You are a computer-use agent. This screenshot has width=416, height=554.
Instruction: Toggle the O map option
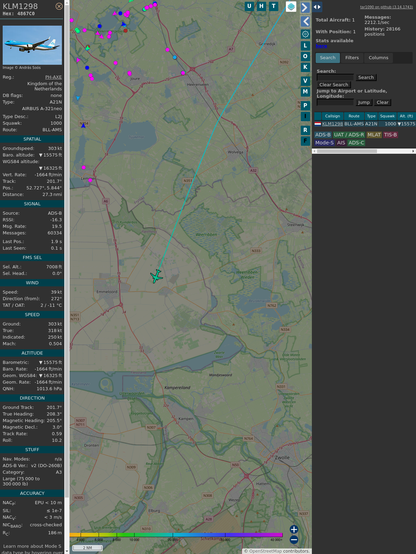pos(305,56)
